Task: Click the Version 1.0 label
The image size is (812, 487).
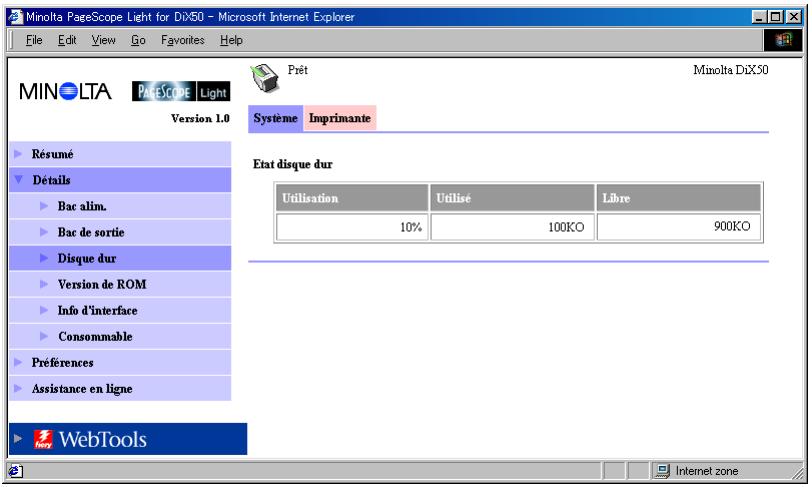Action: [x=200, y=118]
